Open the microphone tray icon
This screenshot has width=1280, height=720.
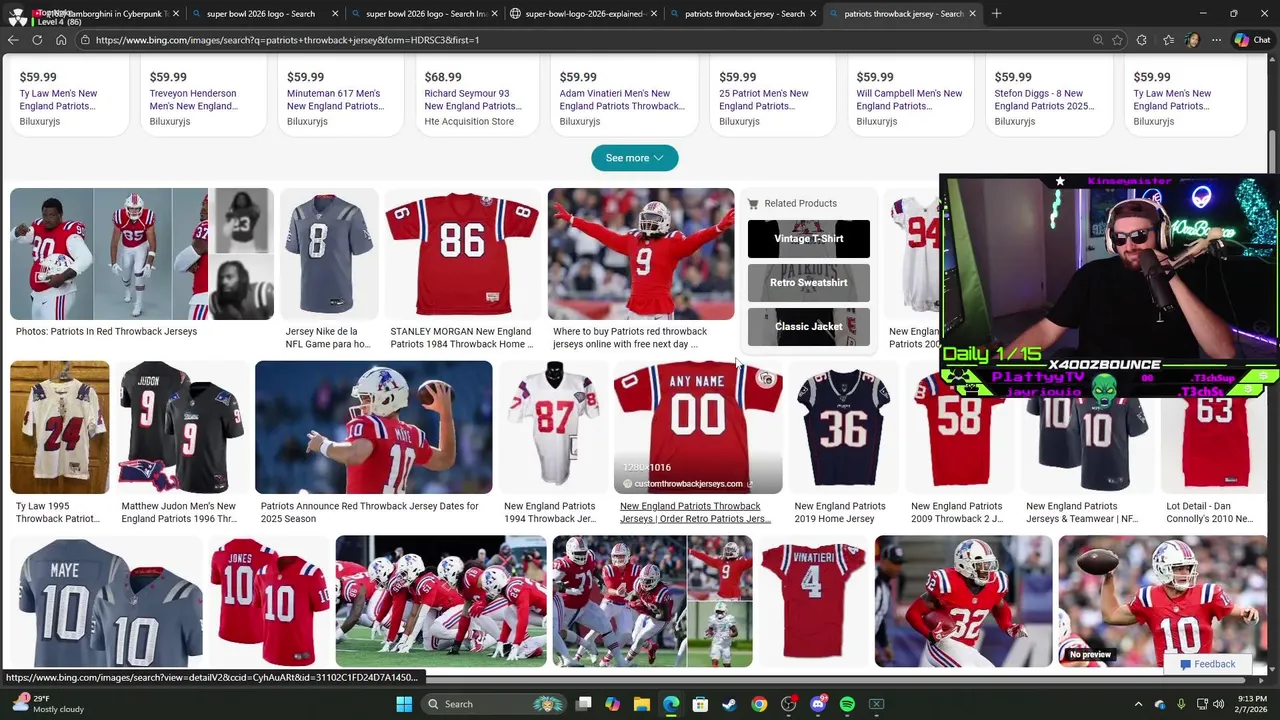pyautogui.click(x=1181, y=704)
